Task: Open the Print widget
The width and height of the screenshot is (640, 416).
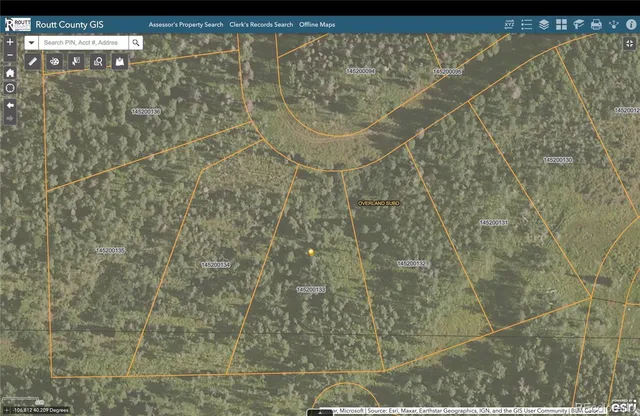Action: tap(596, 24)
